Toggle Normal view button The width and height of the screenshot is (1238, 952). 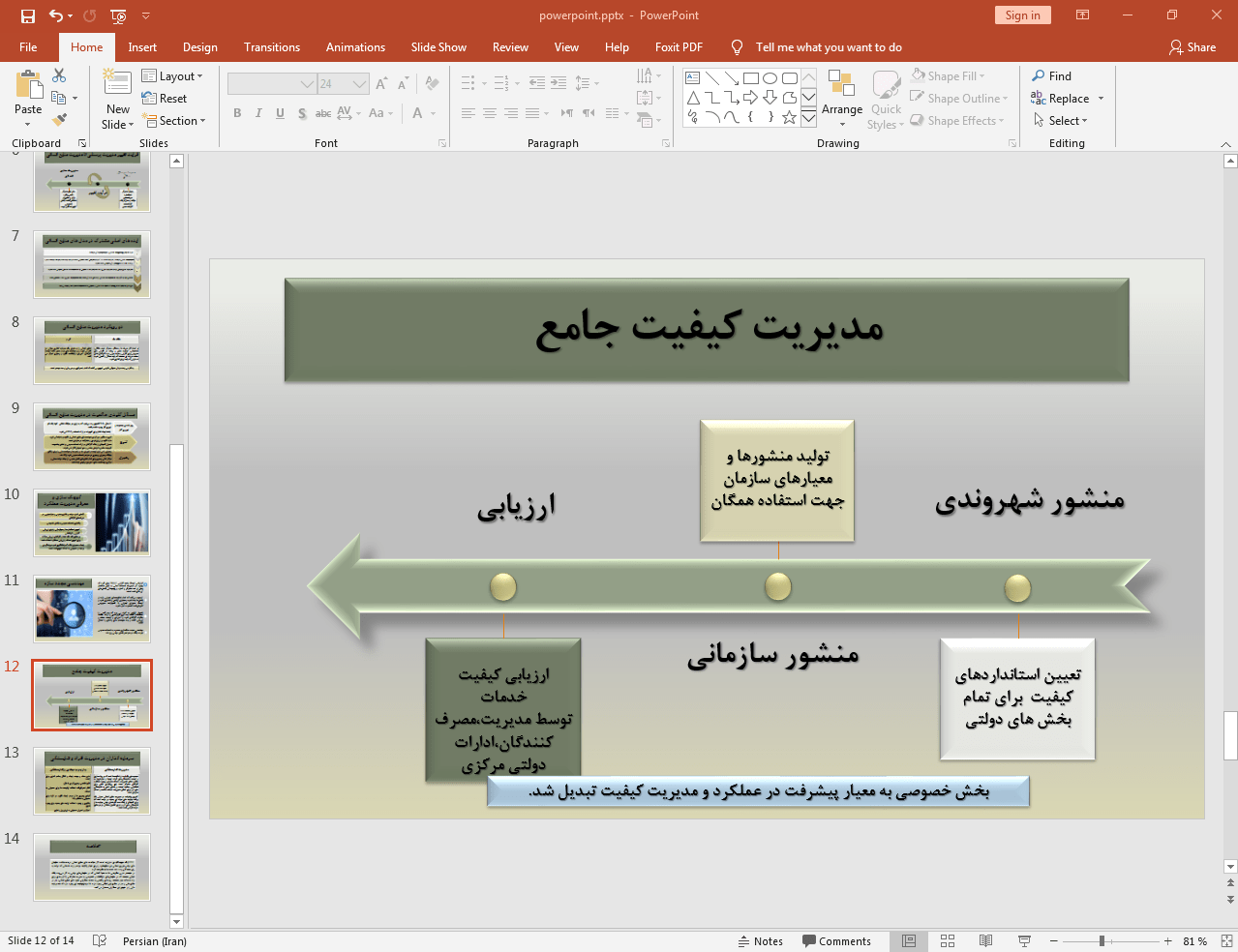click(x=909, y=941)
